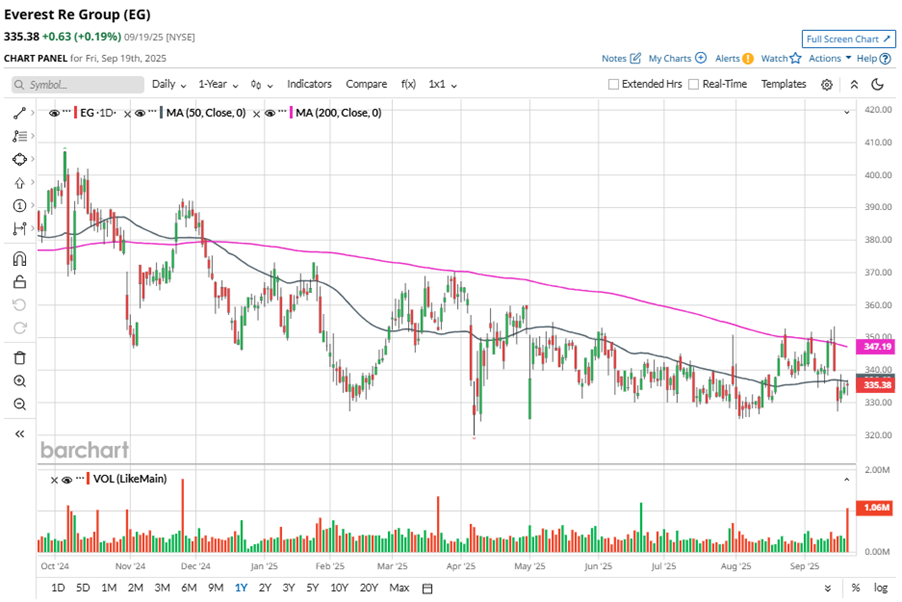Open the calendar date range icon
The width and height of the screenshot is (902, 602).
point(427,588)
